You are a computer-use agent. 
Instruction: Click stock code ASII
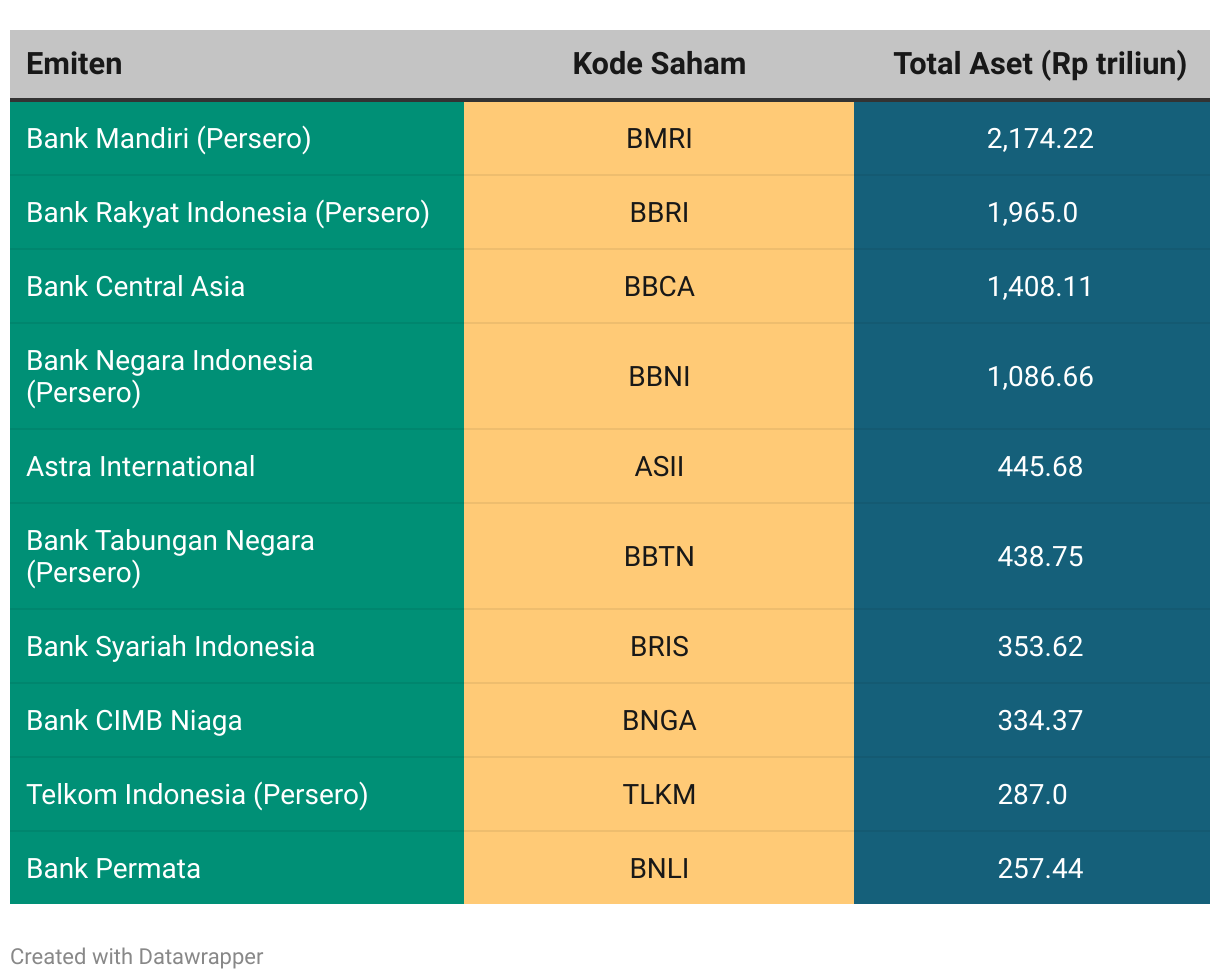point(659,466)
